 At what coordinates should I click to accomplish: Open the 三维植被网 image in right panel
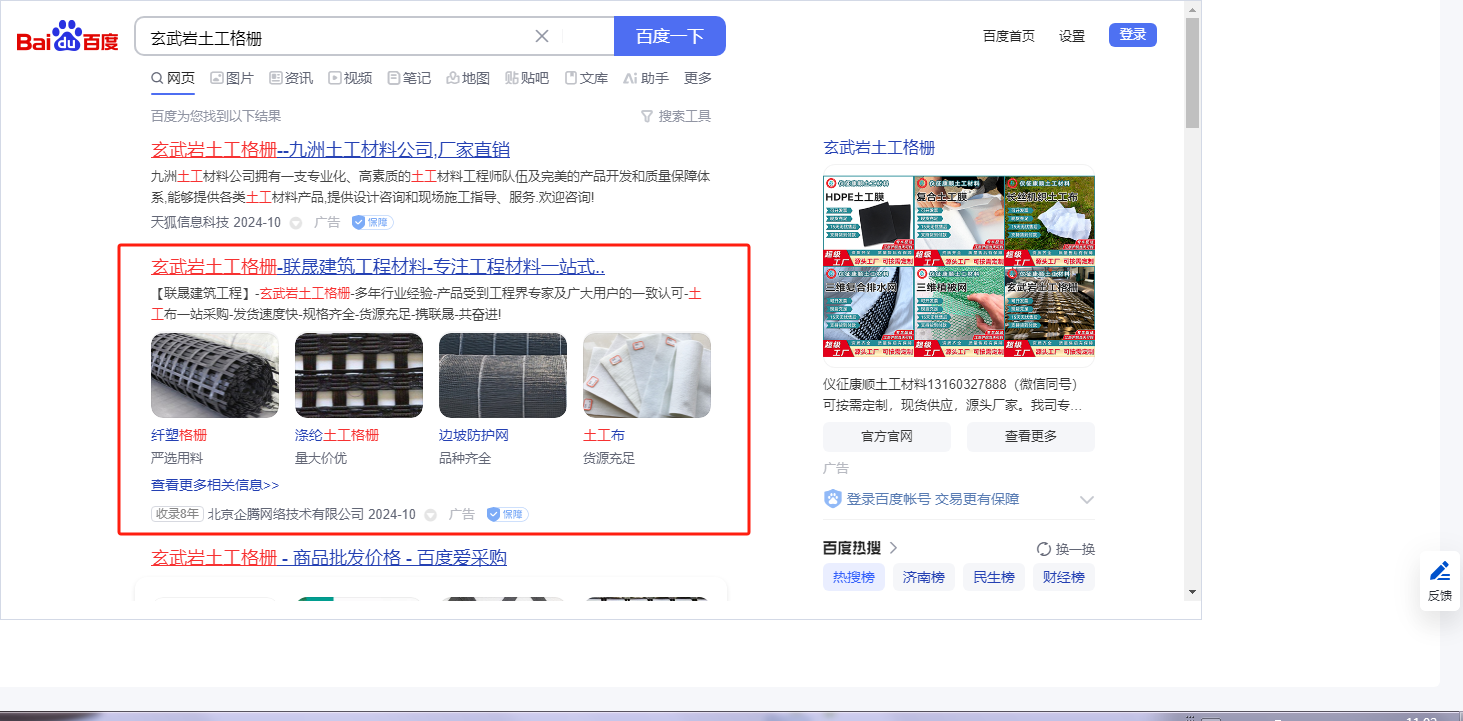(959, 312)
